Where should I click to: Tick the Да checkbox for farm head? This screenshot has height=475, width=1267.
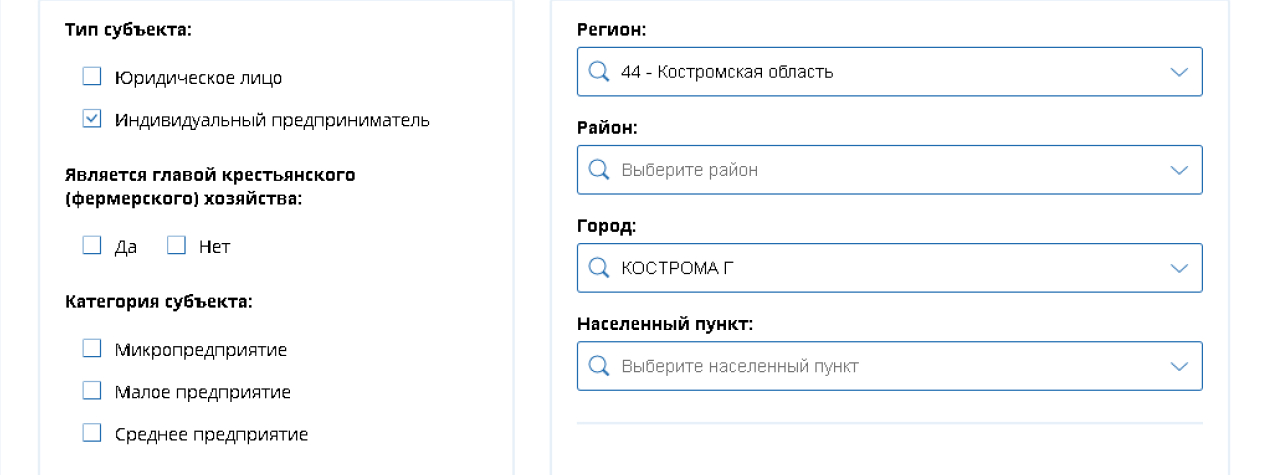(92, 245)
